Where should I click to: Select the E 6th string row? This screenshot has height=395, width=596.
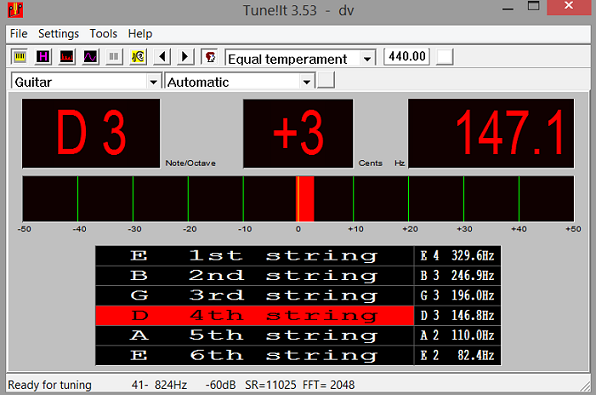(254, 355)
